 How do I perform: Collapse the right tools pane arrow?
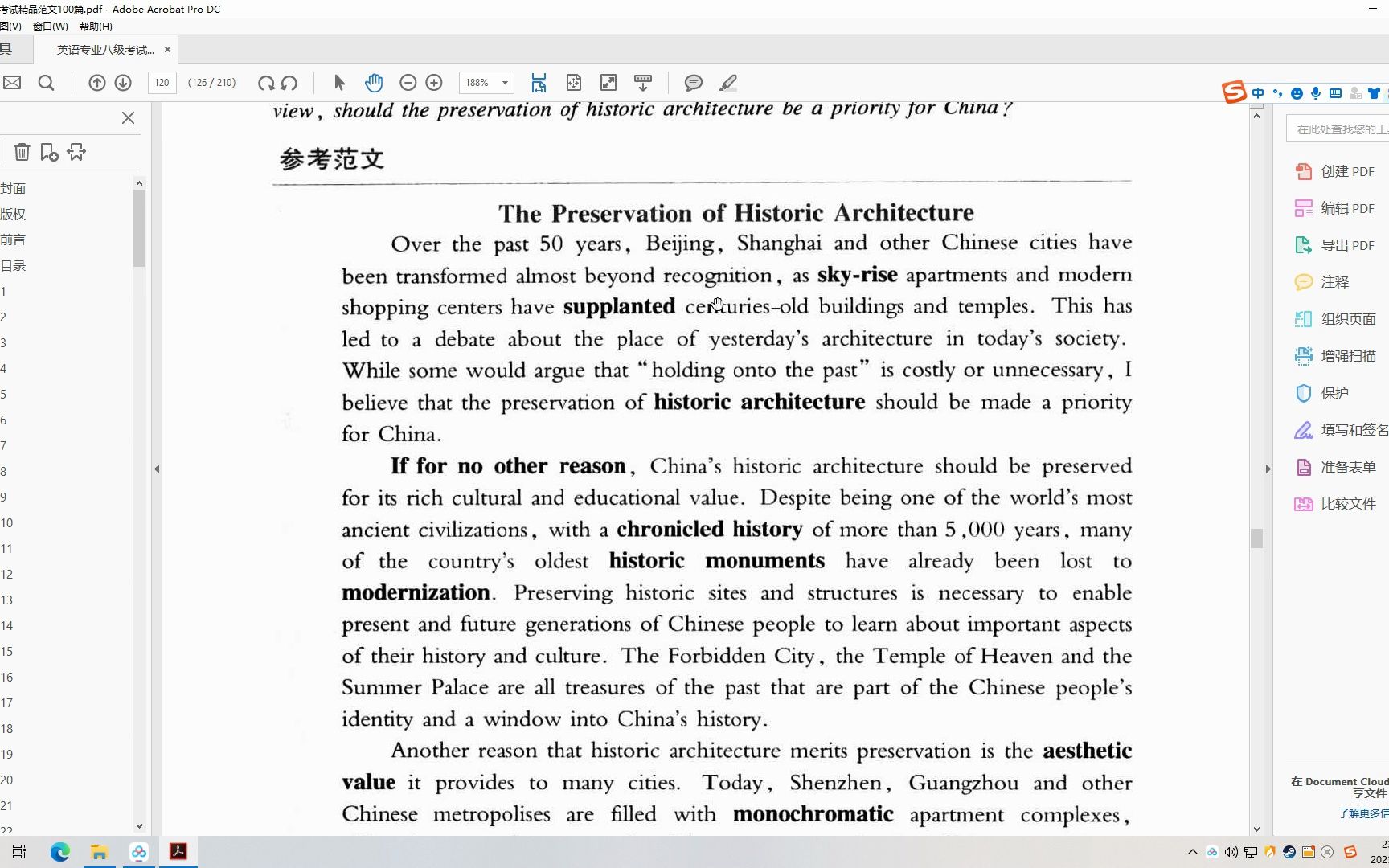1268,469
